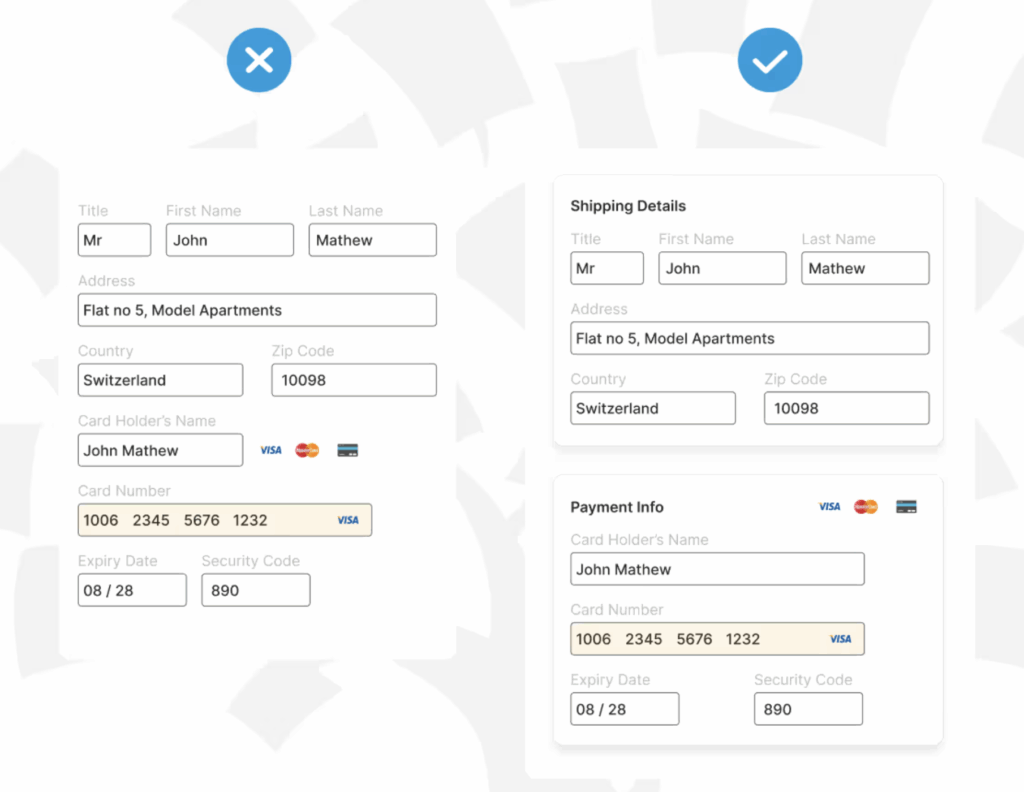Click generic card icon in Payment Info header

click(906, 507)
